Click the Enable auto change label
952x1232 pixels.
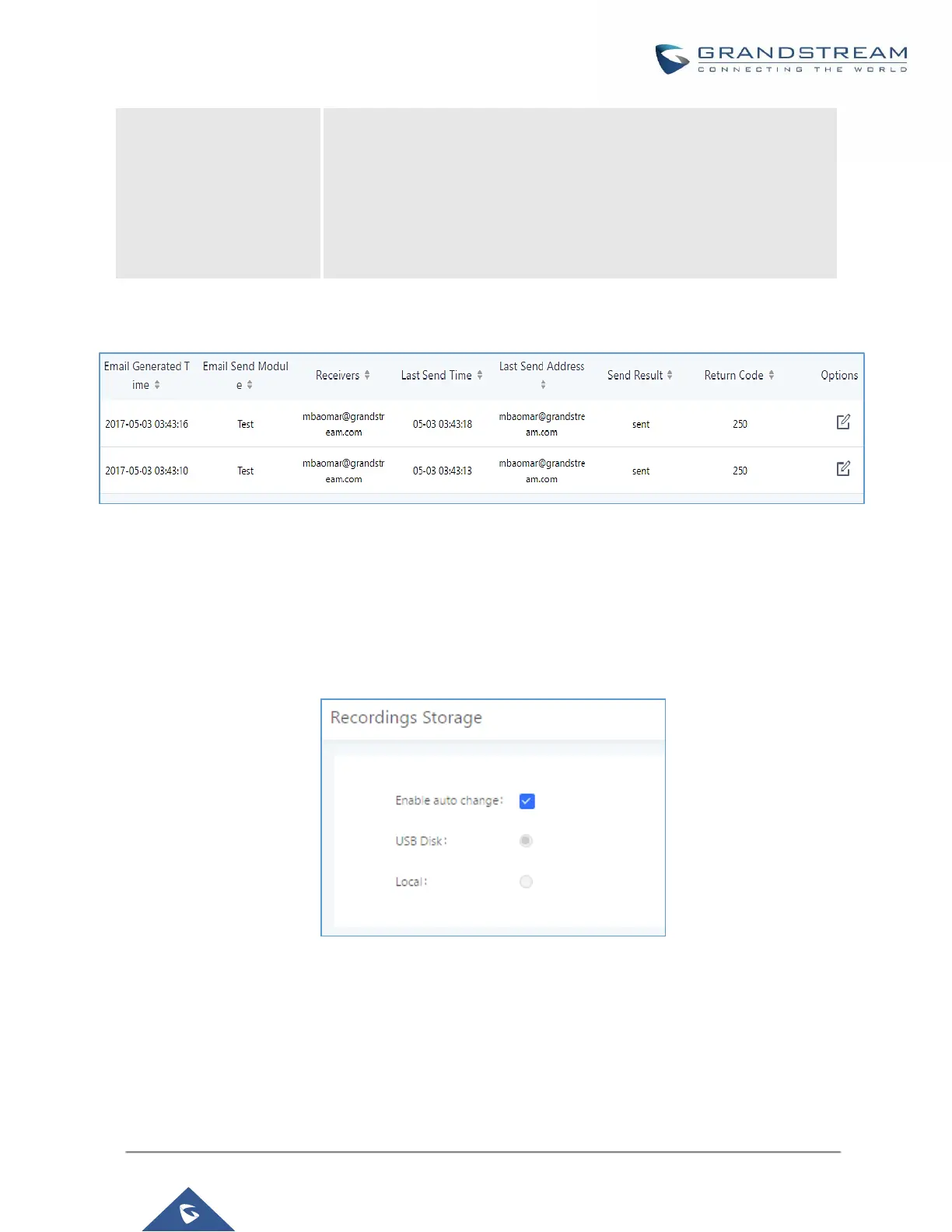[449, 800]
